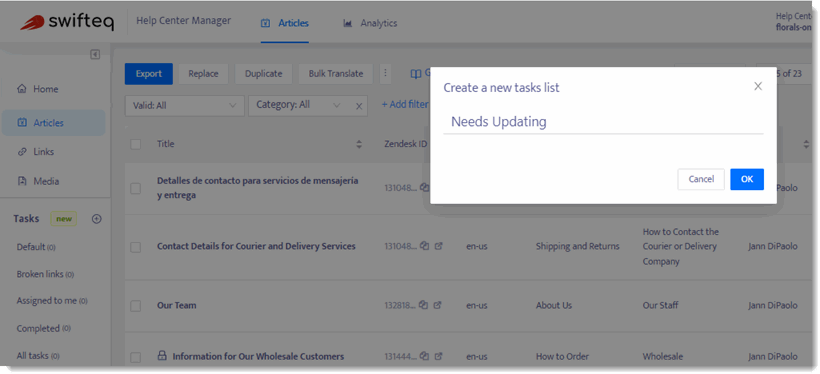Screen dimensions: 820x374
Task: Copy Zendesk ID for Wholesale Customers row
Action: pos(425,356)
